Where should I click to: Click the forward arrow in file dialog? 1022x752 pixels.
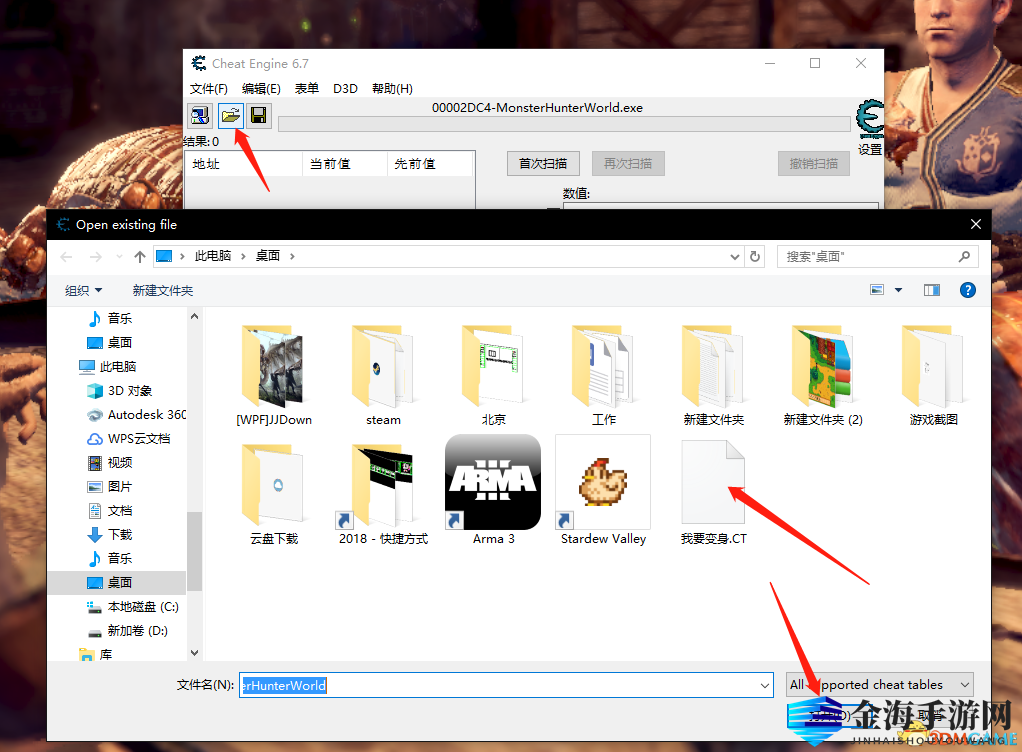pos(96,257)
